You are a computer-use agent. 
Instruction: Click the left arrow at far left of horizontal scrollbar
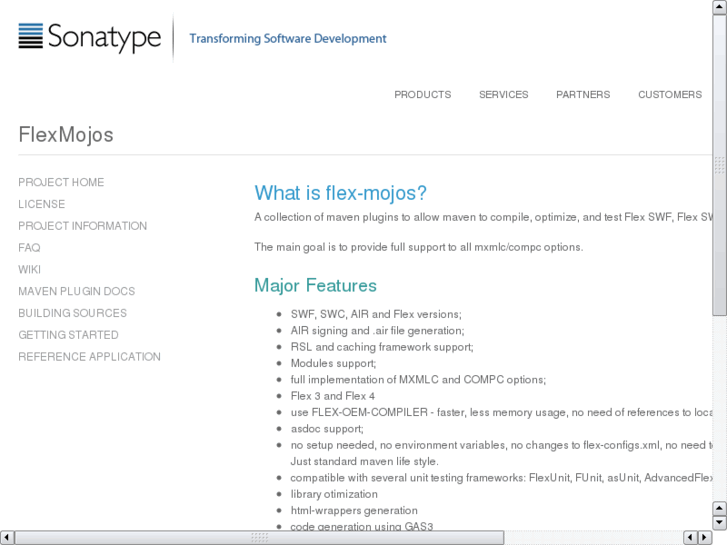(x=7, y=538)
